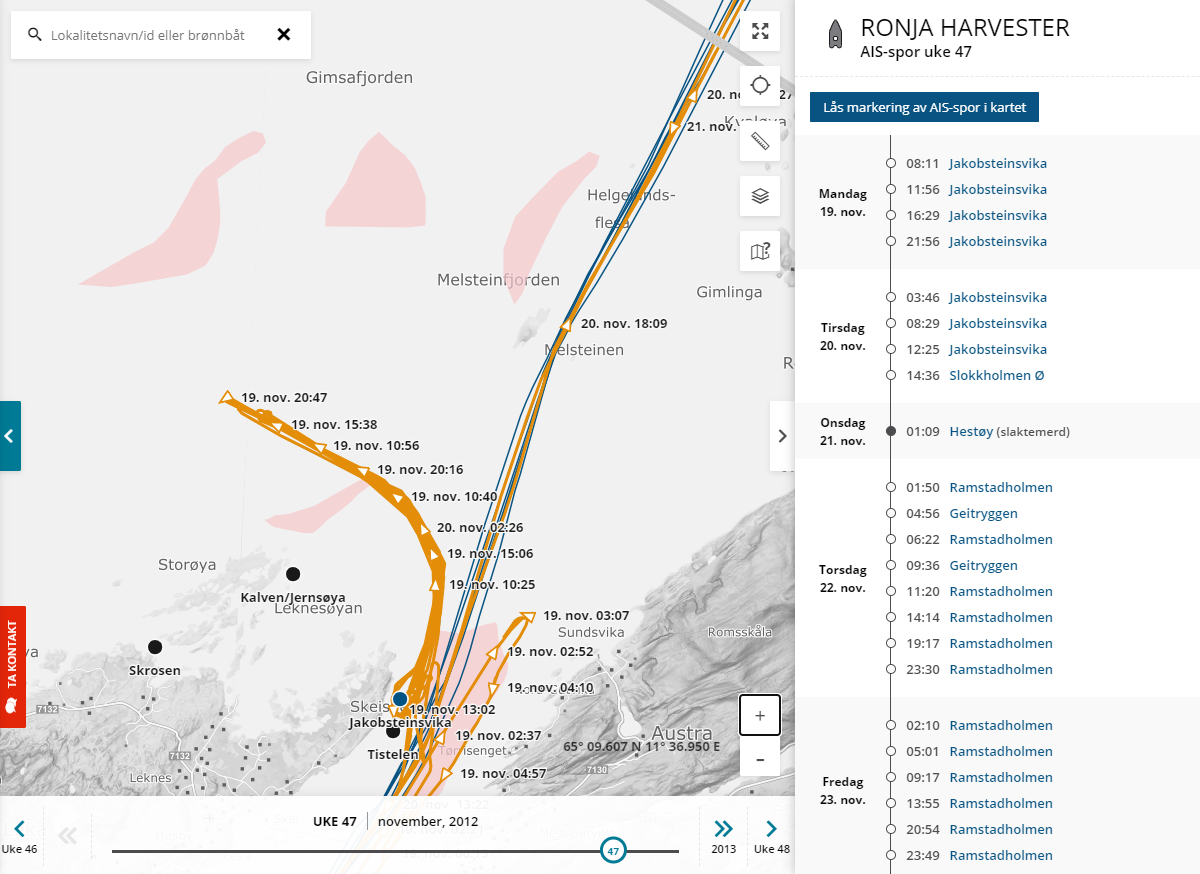
Task: Open 08:29 Jakobsteinsvika visit link
Action: (x=998, y=323)
